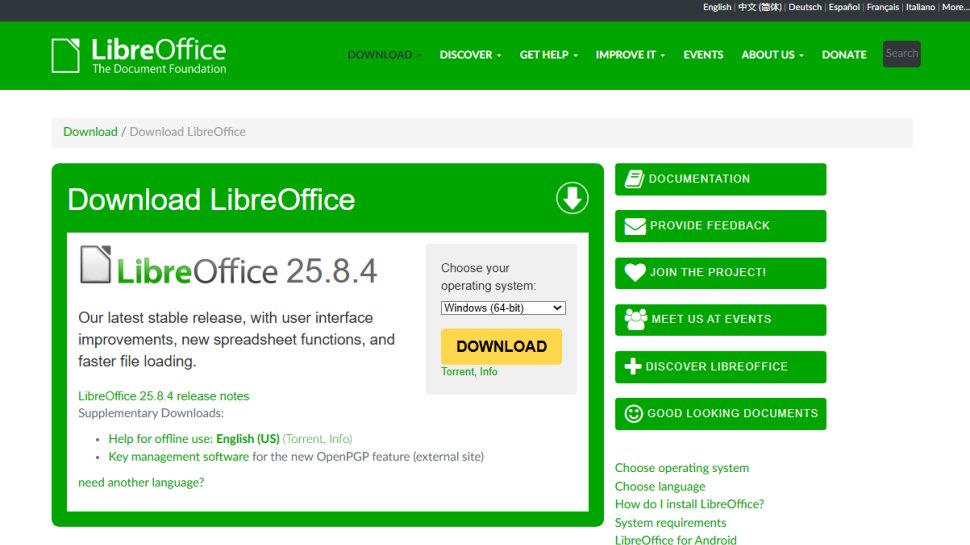Screen dimensions: 970x545
Task: Click the Join the Project heart icon
Action: 635,272
